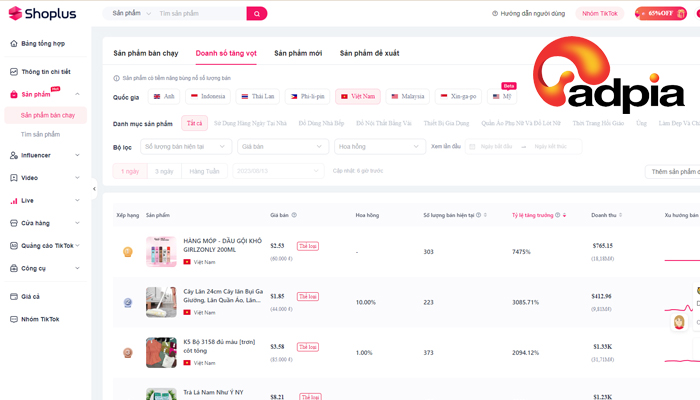Image resolution: width=700 pixels, height=400 pixels.
Task: Choose the 3 ngày time range
Action: (164, 171)
